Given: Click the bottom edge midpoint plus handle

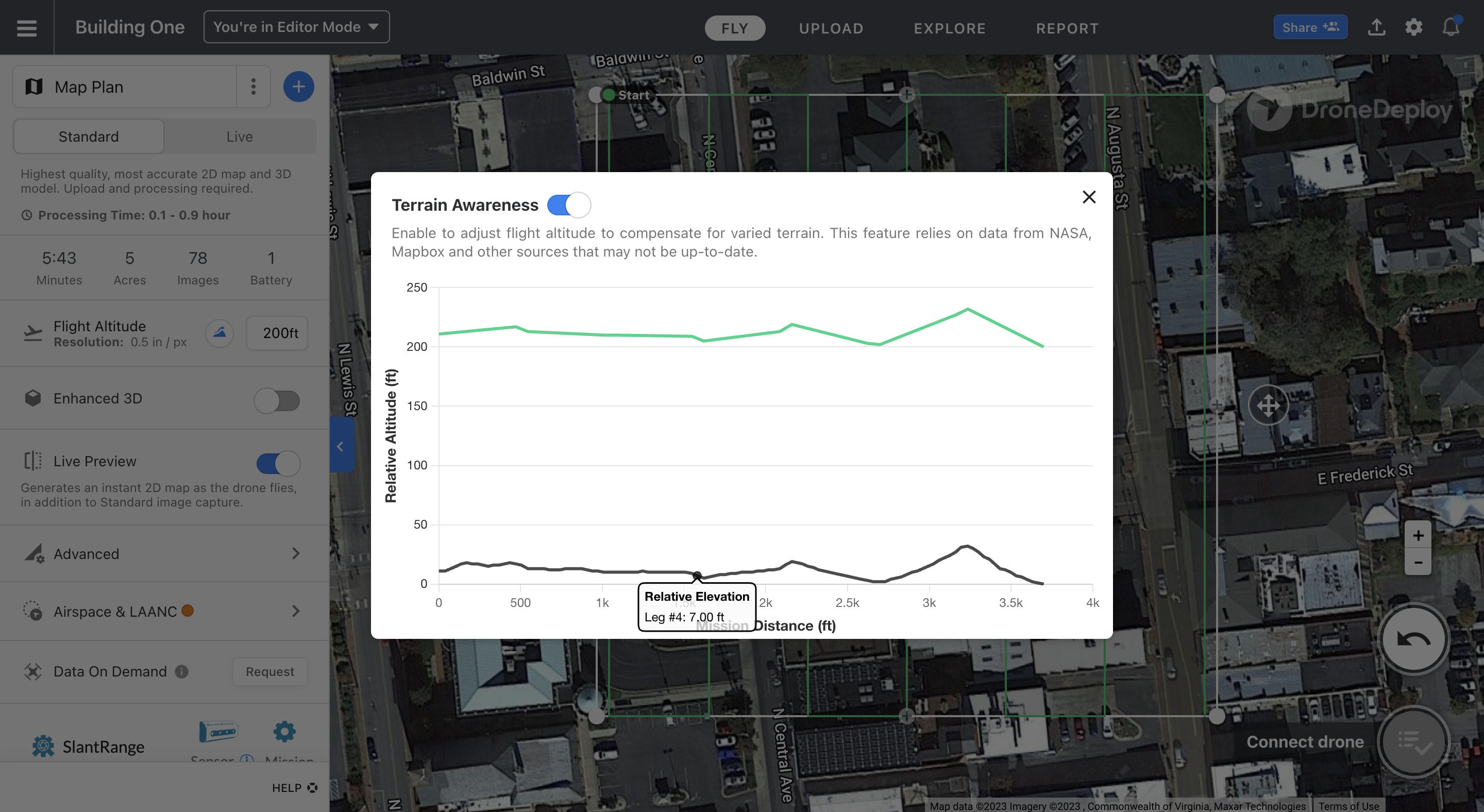Looking at the screenshot, I should [906, 716].
